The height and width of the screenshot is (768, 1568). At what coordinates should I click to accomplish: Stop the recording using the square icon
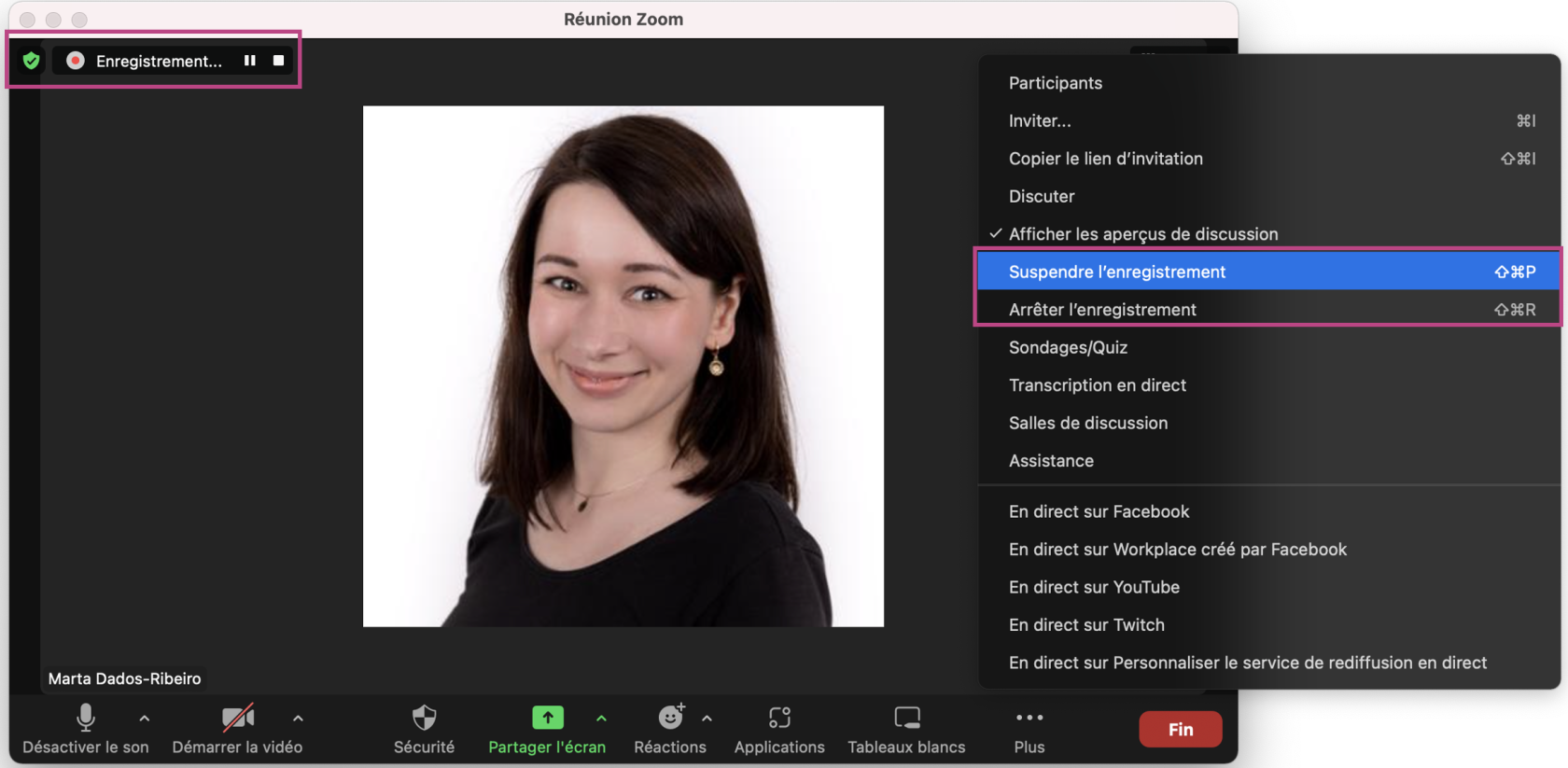(x=278, y=61)
